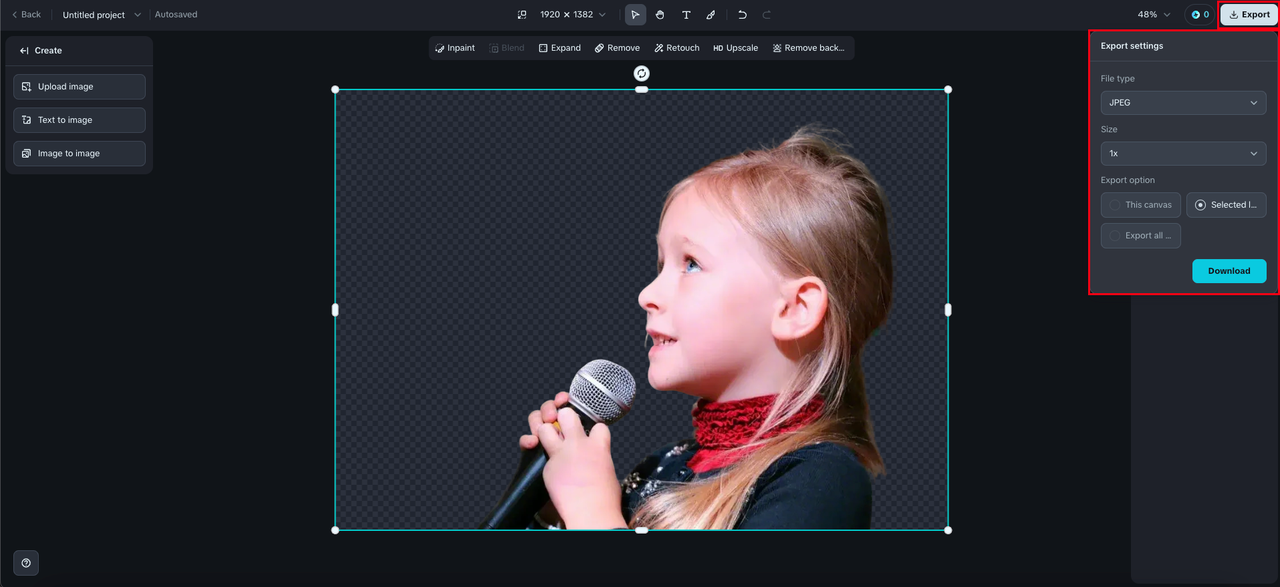The height and width of the screenshot is (587, 1280).
Task: Choose Remove background tool
Action: [809, 48]
